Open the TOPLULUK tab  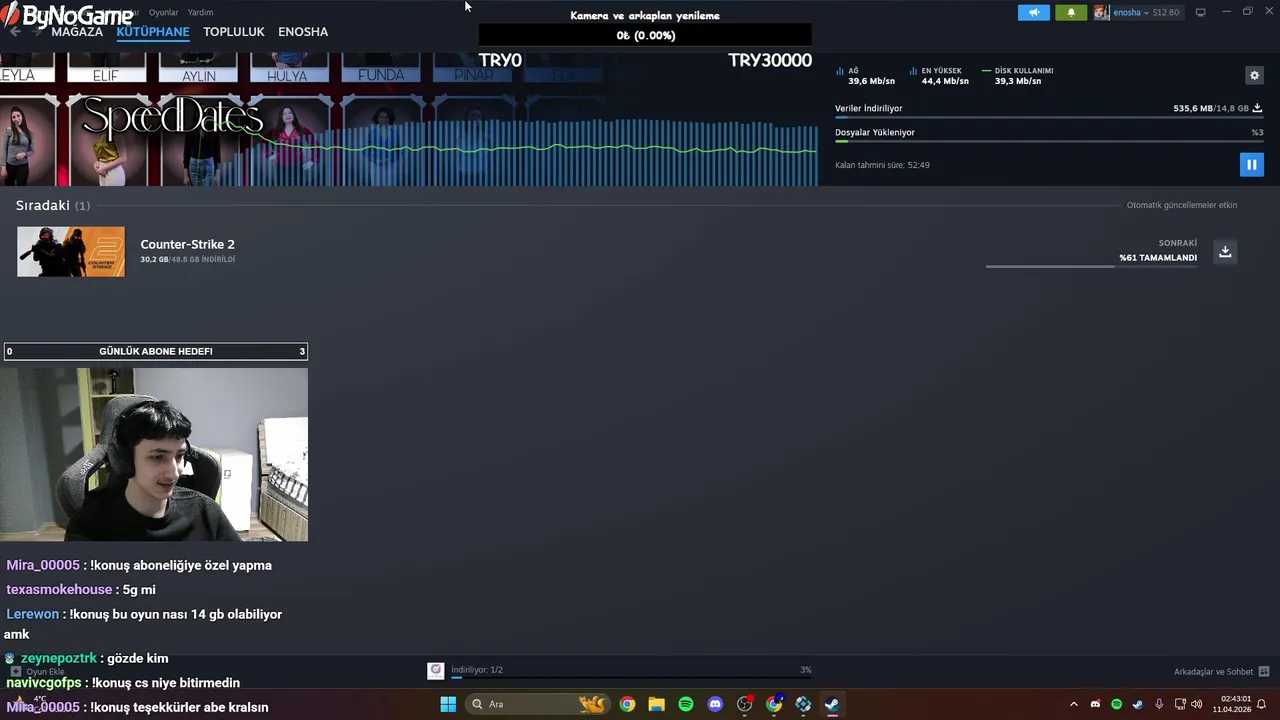(x=234, y=32)
